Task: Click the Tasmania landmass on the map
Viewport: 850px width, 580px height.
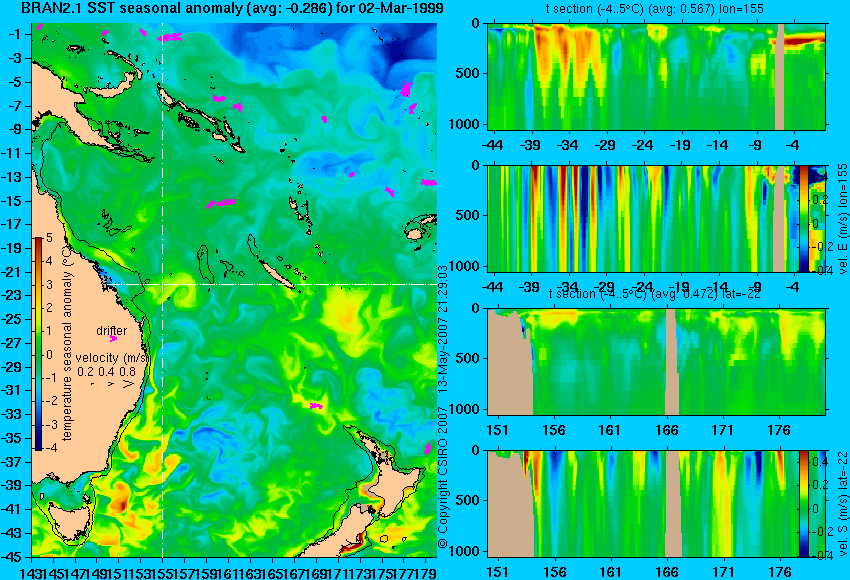Action: 69,521
